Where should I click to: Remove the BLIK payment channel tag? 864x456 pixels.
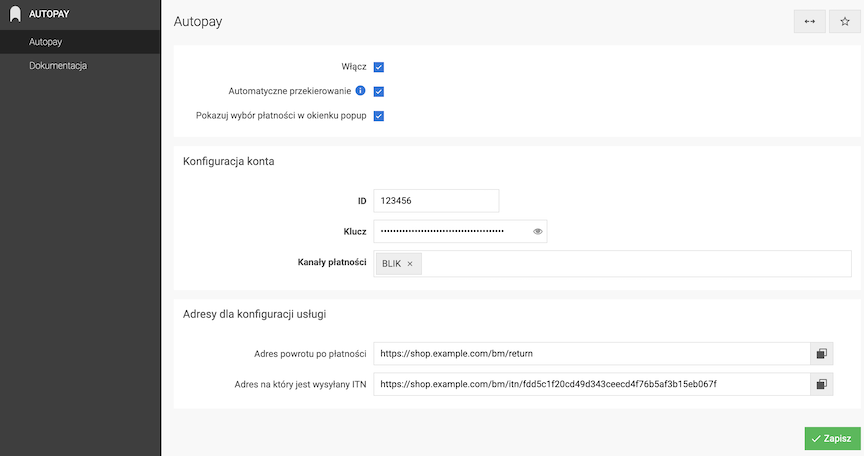point(410,264)
